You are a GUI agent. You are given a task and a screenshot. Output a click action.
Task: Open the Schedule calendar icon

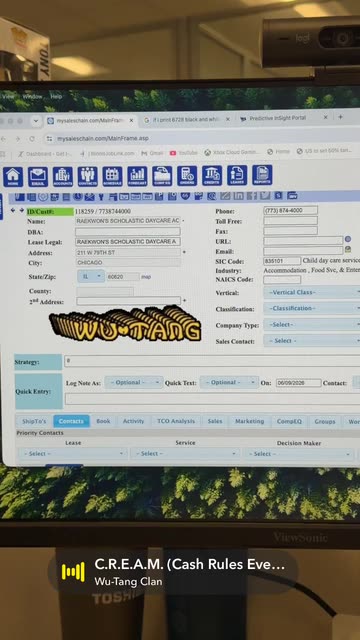tap(112, 176)
